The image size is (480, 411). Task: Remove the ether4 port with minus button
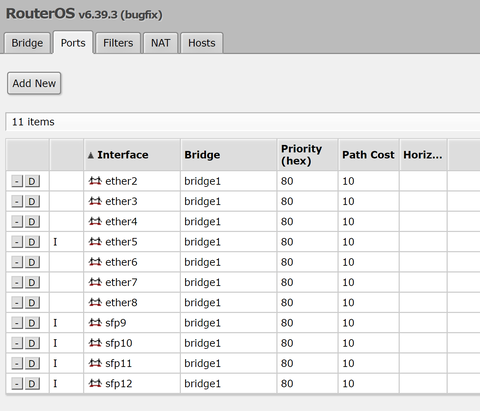coord(17,222)
